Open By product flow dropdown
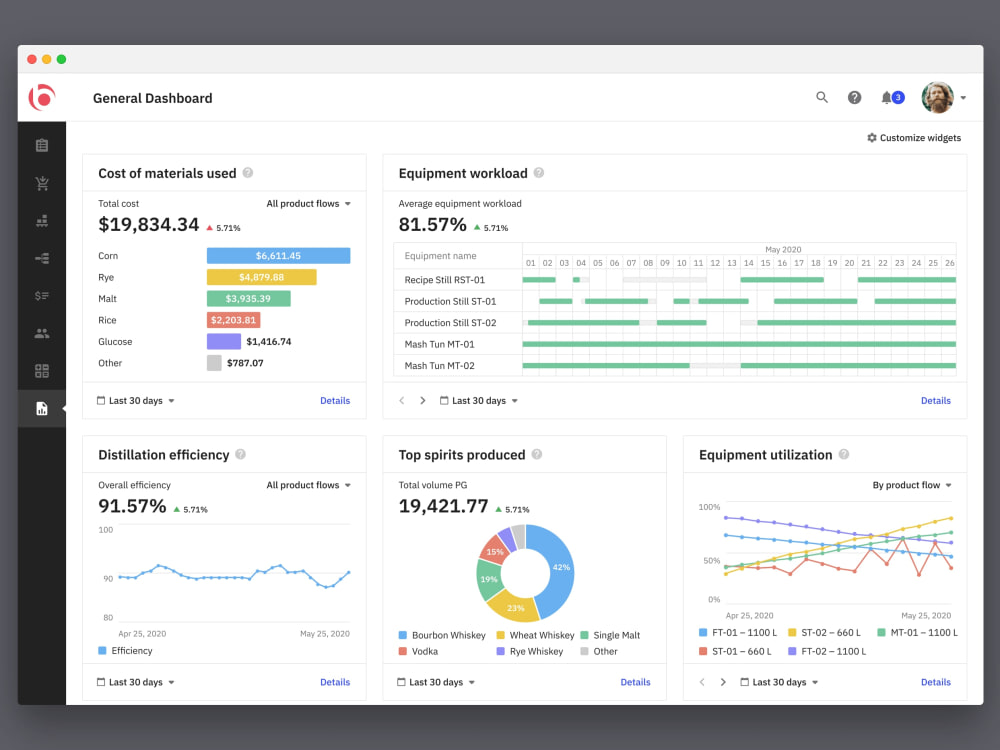This screenshot has width=1000, height=750. (x=912, y=485)
